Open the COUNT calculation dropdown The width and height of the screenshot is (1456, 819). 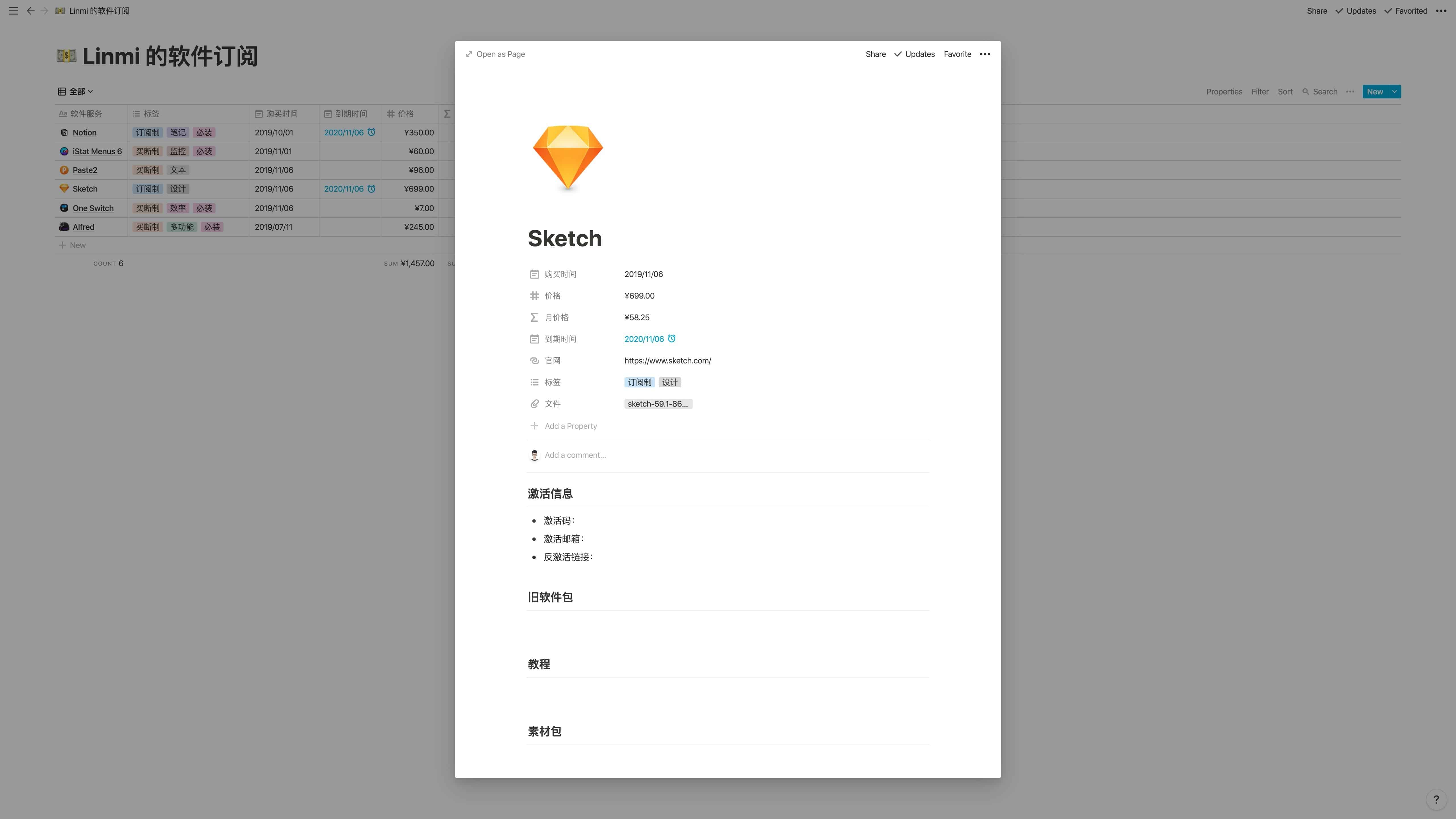pos(108,263)
